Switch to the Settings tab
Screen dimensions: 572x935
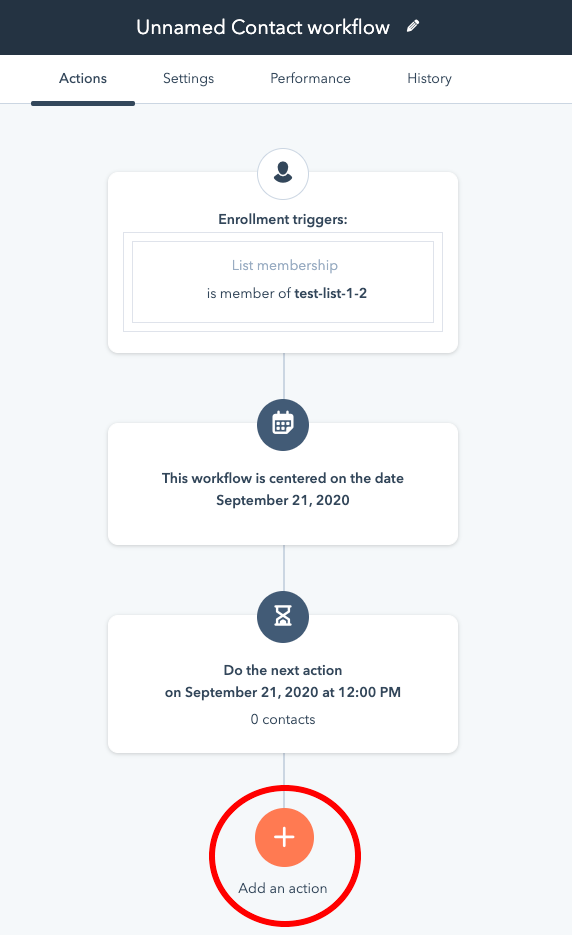tap(188, 79)
